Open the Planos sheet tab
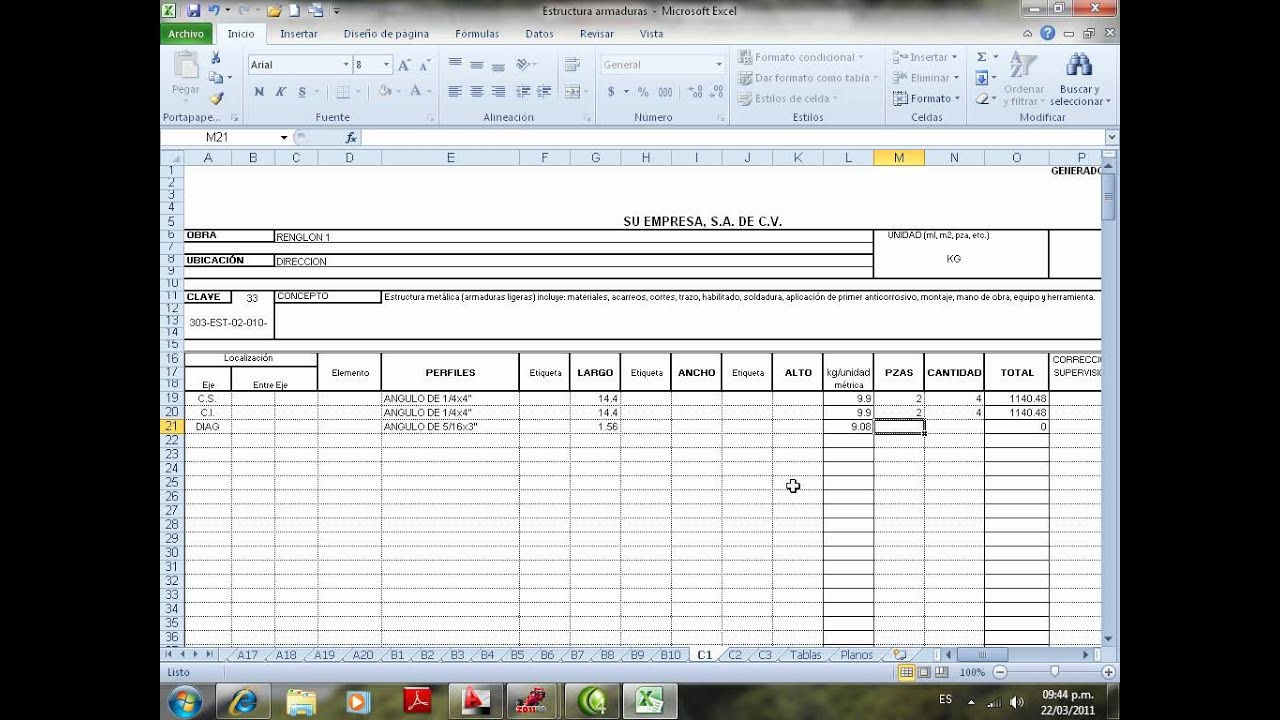 coord(856,655)
